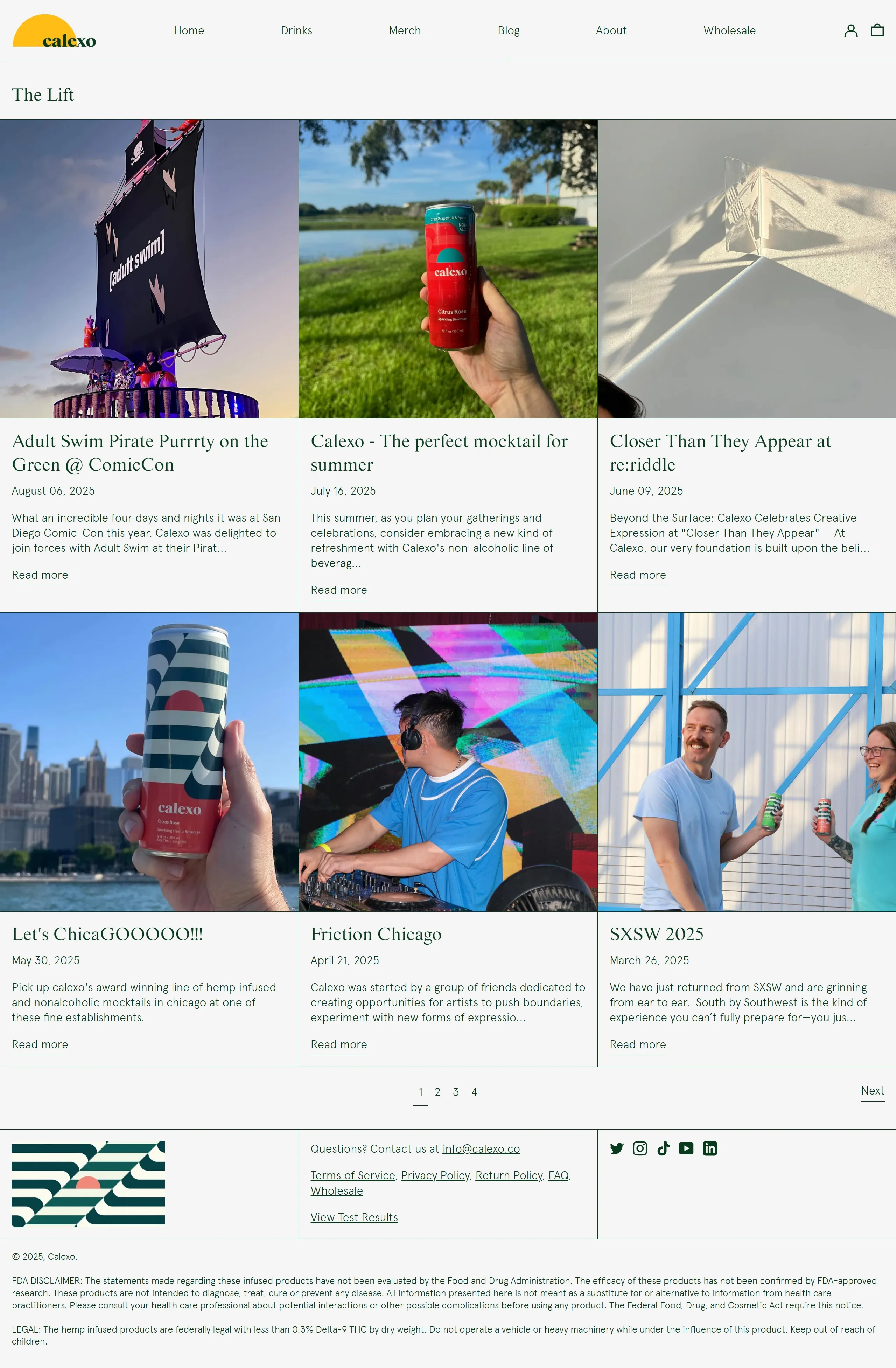Select the Merch navigation item
The height and width of the screenshot is (1368, 896).
point(405,30)
